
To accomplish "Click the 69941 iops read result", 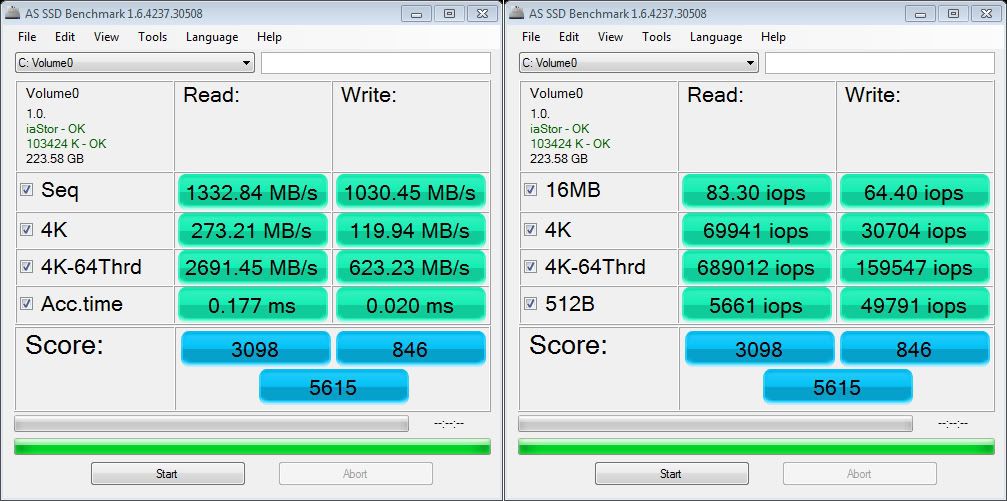I will (757, 229).
